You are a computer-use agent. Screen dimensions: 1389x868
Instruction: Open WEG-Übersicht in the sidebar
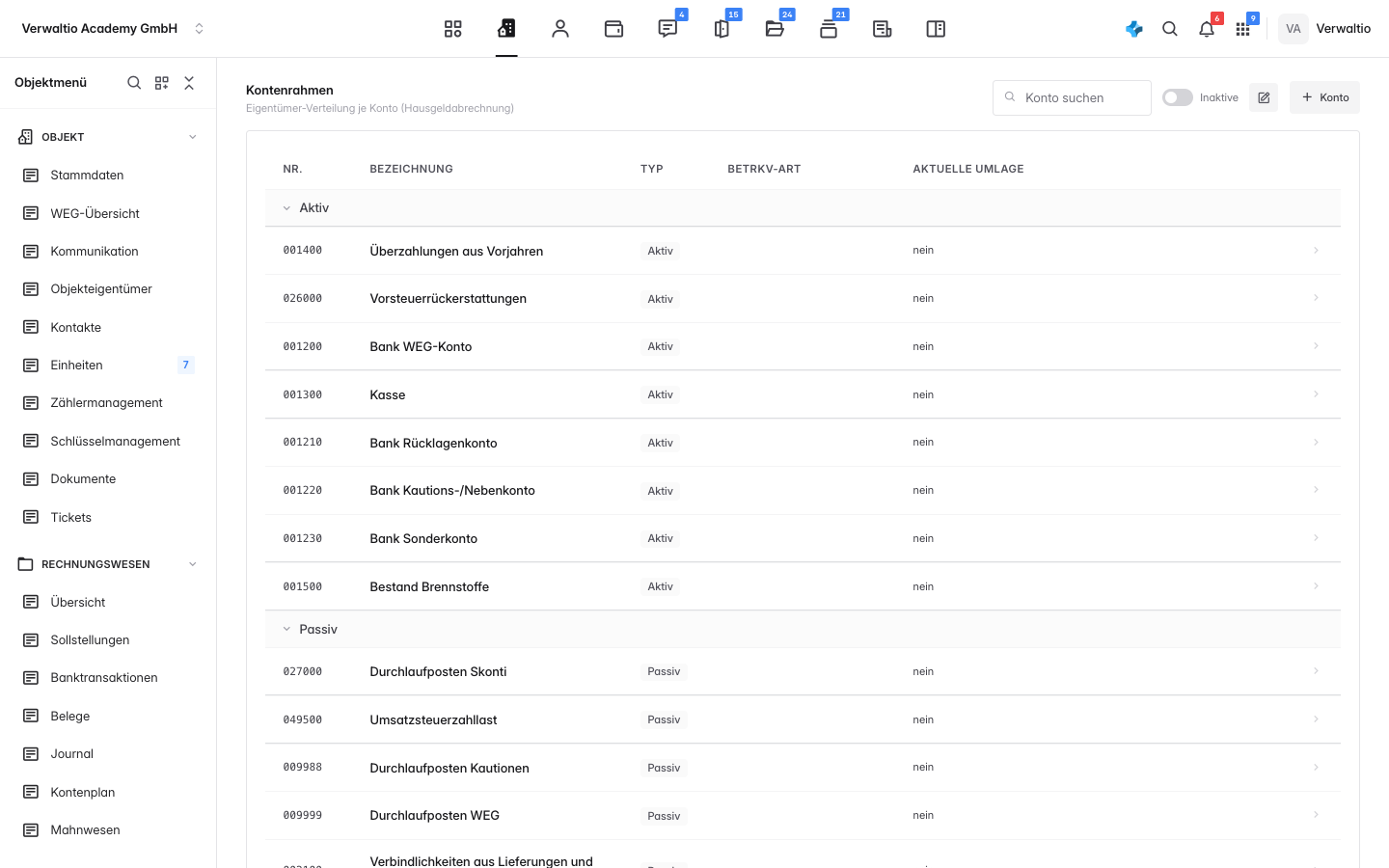pyautogui.click(x=95, y=213)
